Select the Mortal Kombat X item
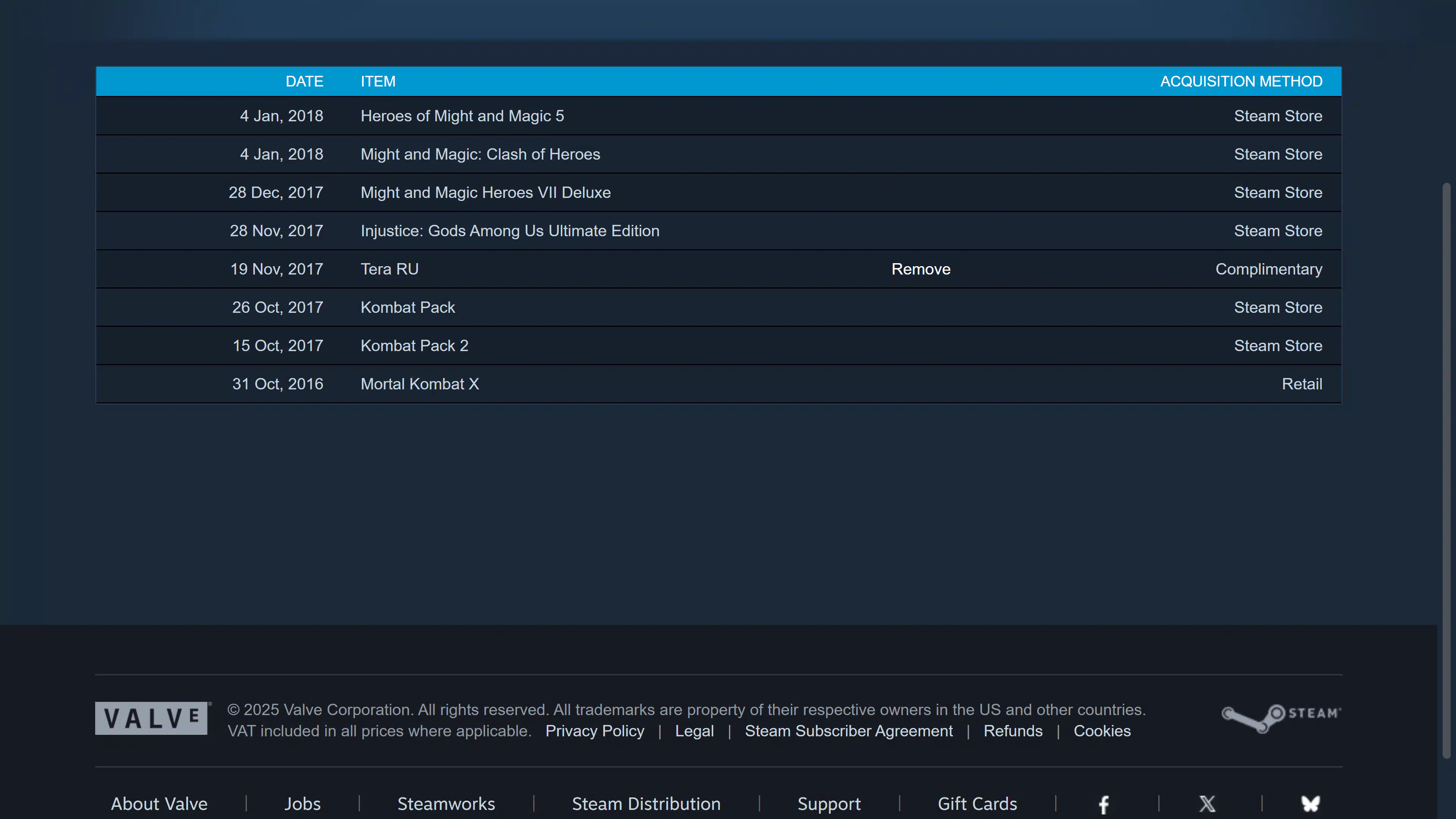The image size is (1456, 819). tap(420, 384)
